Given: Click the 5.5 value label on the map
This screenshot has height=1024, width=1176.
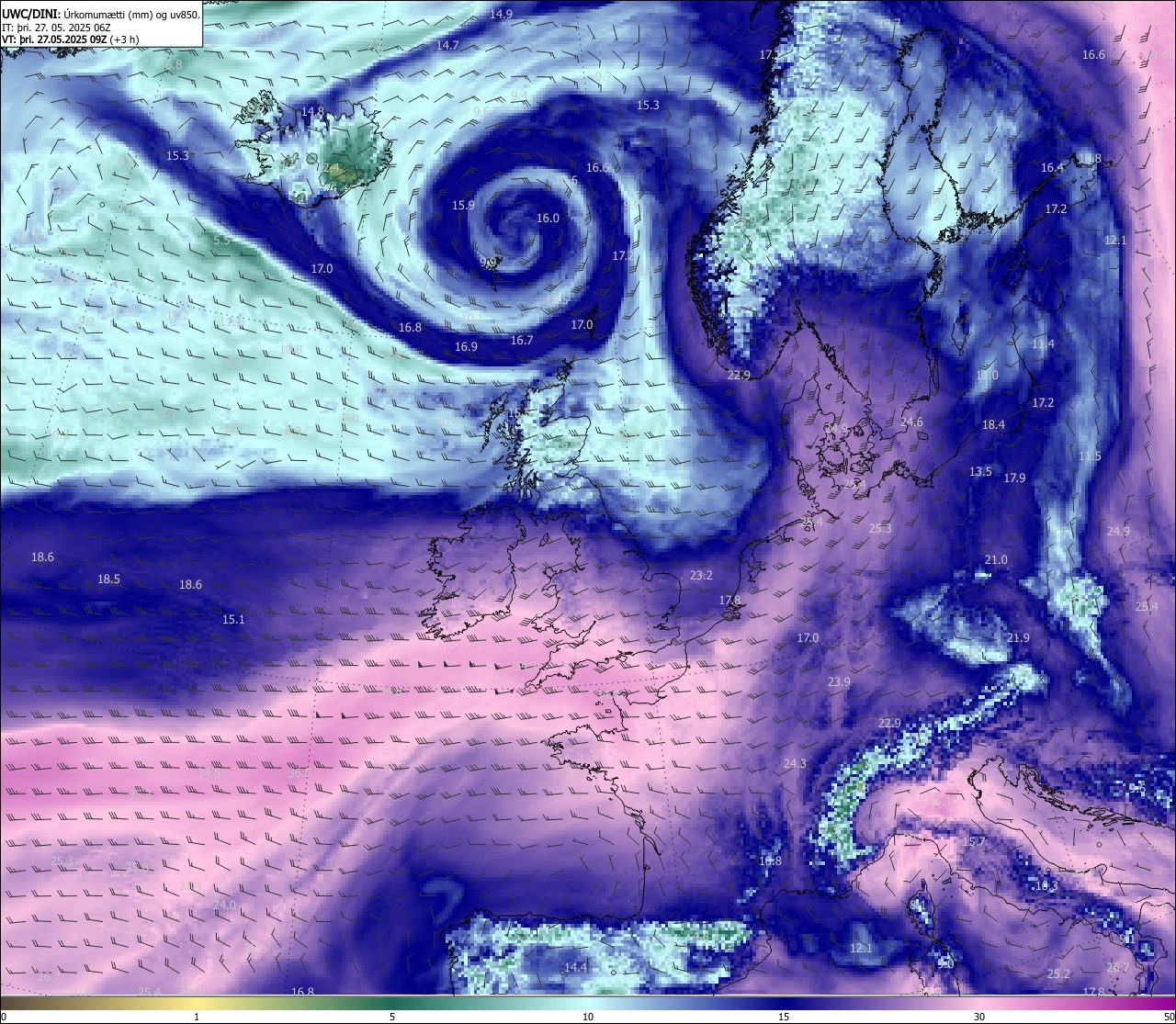Looking at the screenshot, I should pyautogui.click(x=221, y=240).
